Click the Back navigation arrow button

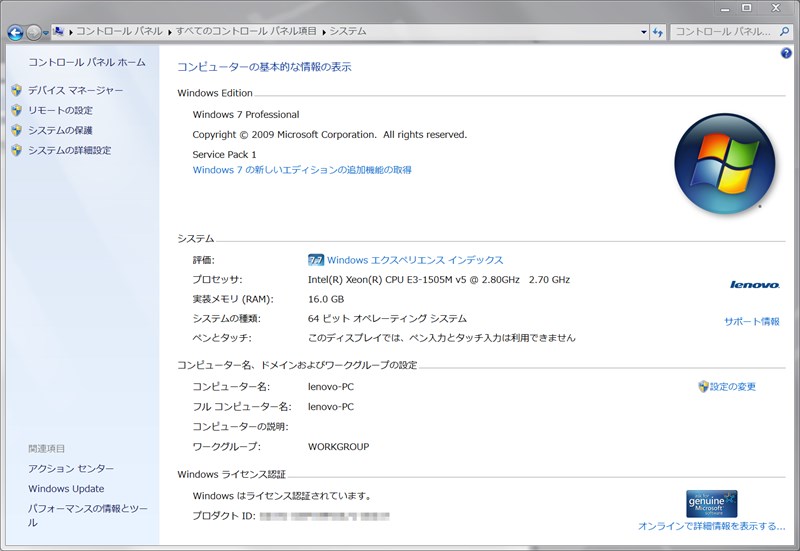[x=16, y=33]
